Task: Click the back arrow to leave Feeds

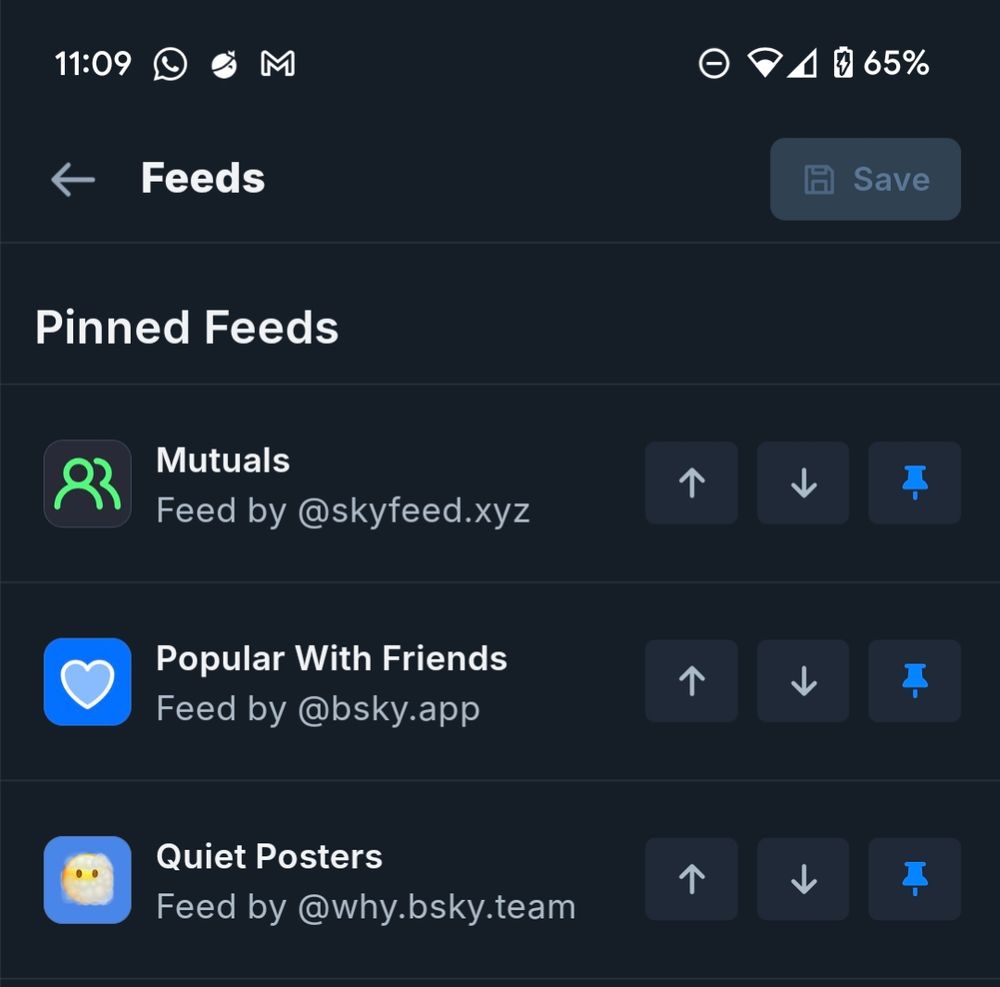Action: tap(70, 180)
